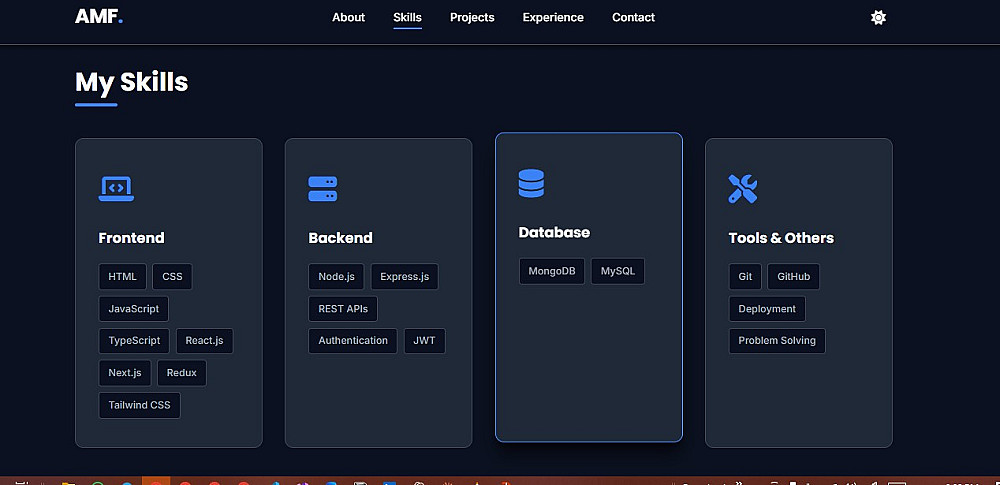This screenshot has height=485, width=1000.
Task: Open the Projects nav link
Action: tap(472, 17)
